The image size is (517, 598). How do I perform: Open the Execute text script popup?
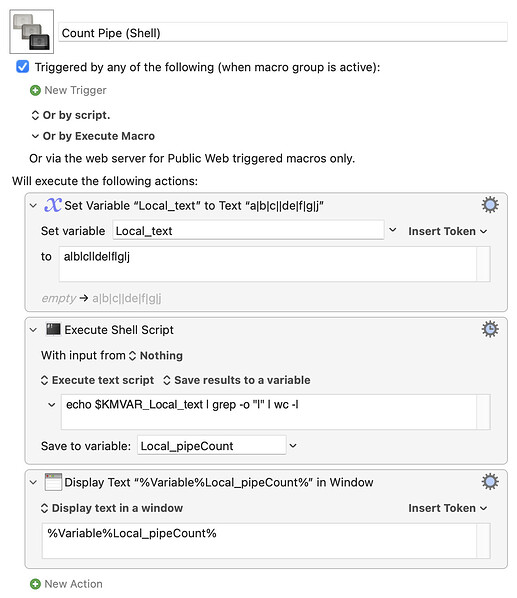[x=97, y=380]
